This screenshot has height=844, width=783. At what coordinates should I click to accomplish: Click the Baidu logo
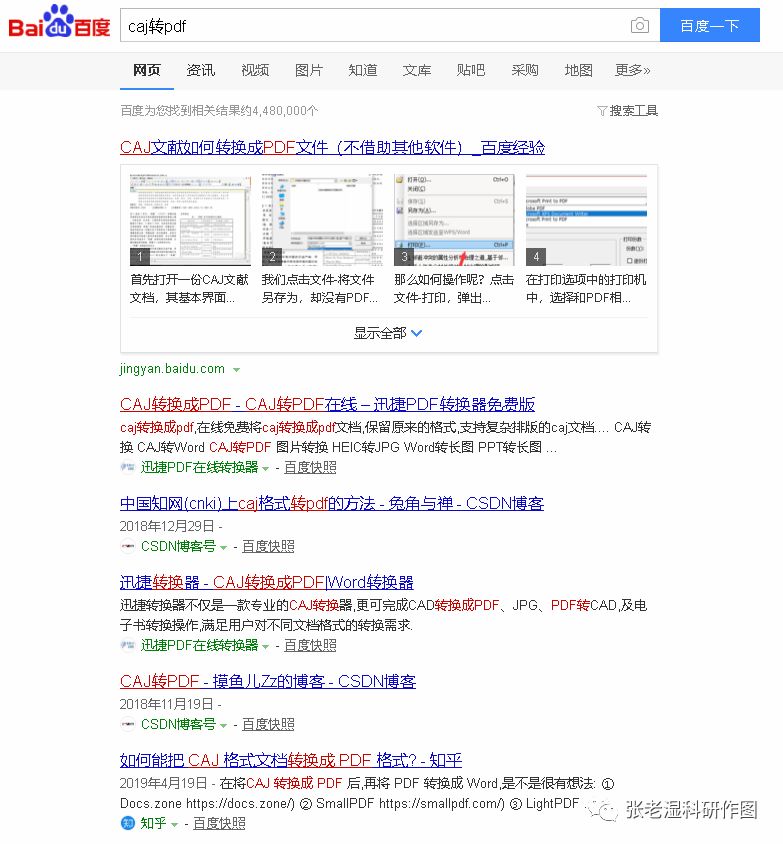tap(59, 23)
